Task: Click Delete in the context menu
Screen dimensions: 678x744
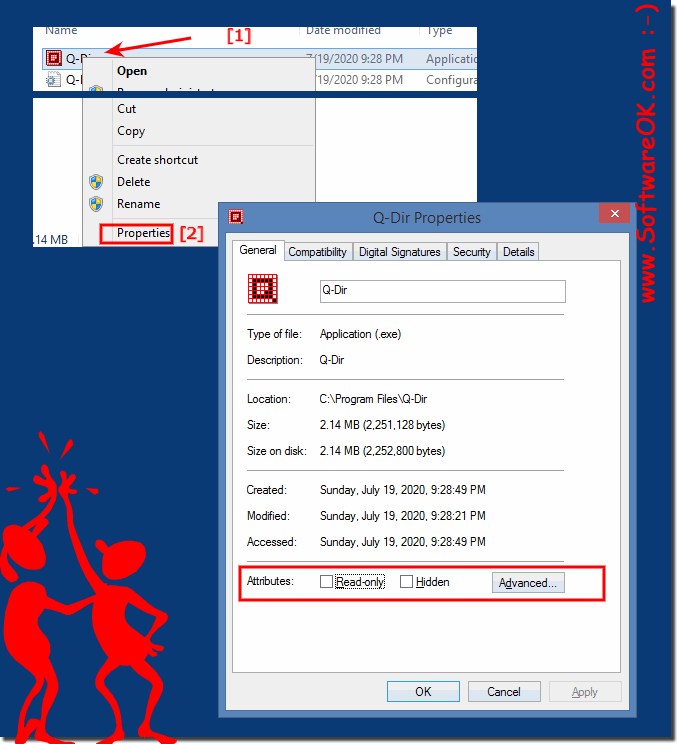Action: (134, 182)
